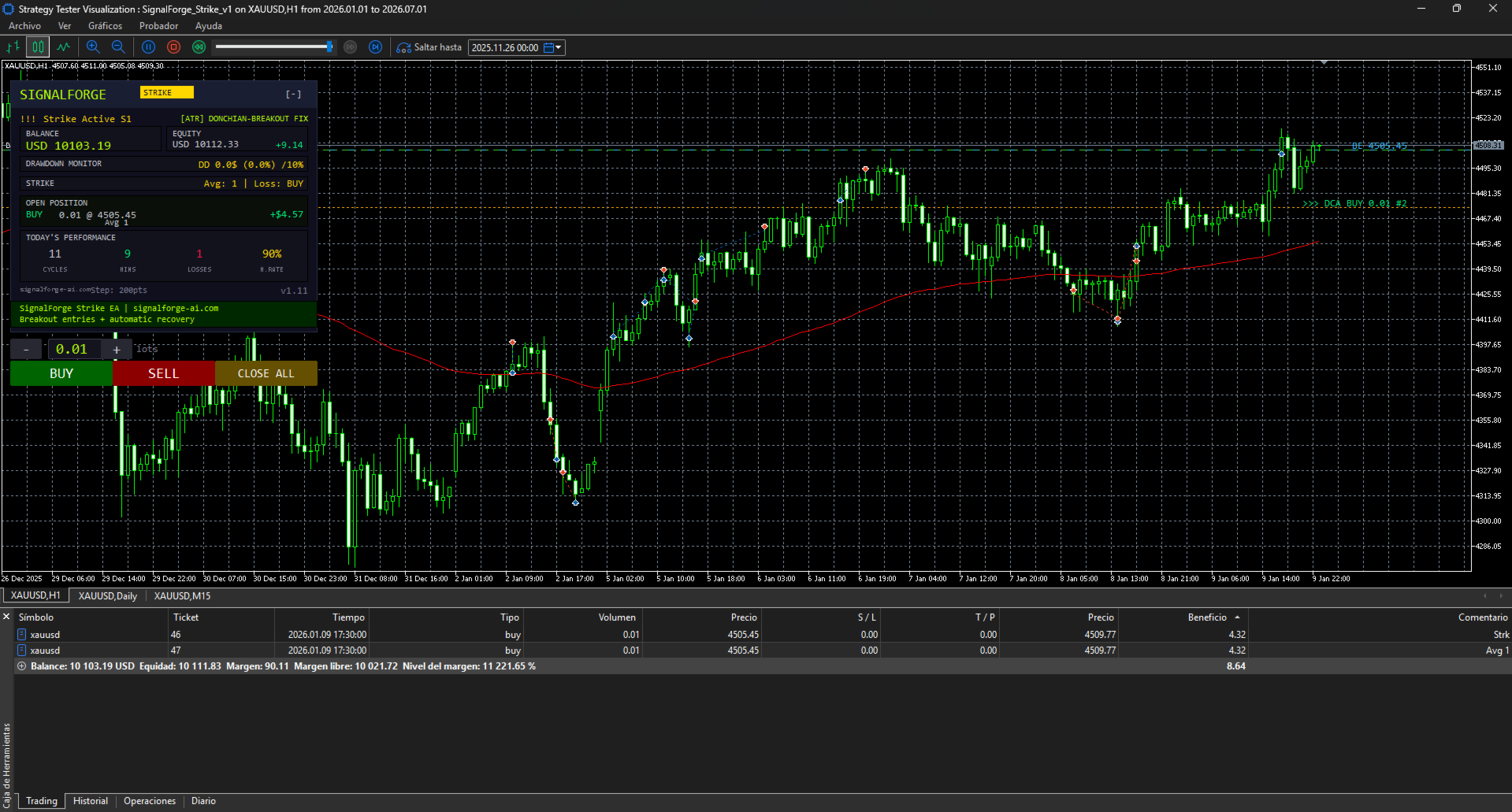Viewport: 1512px width, 812px height.
Task: Switch to the XAUUSD,Daily chart tab
Action: point(108,596)
